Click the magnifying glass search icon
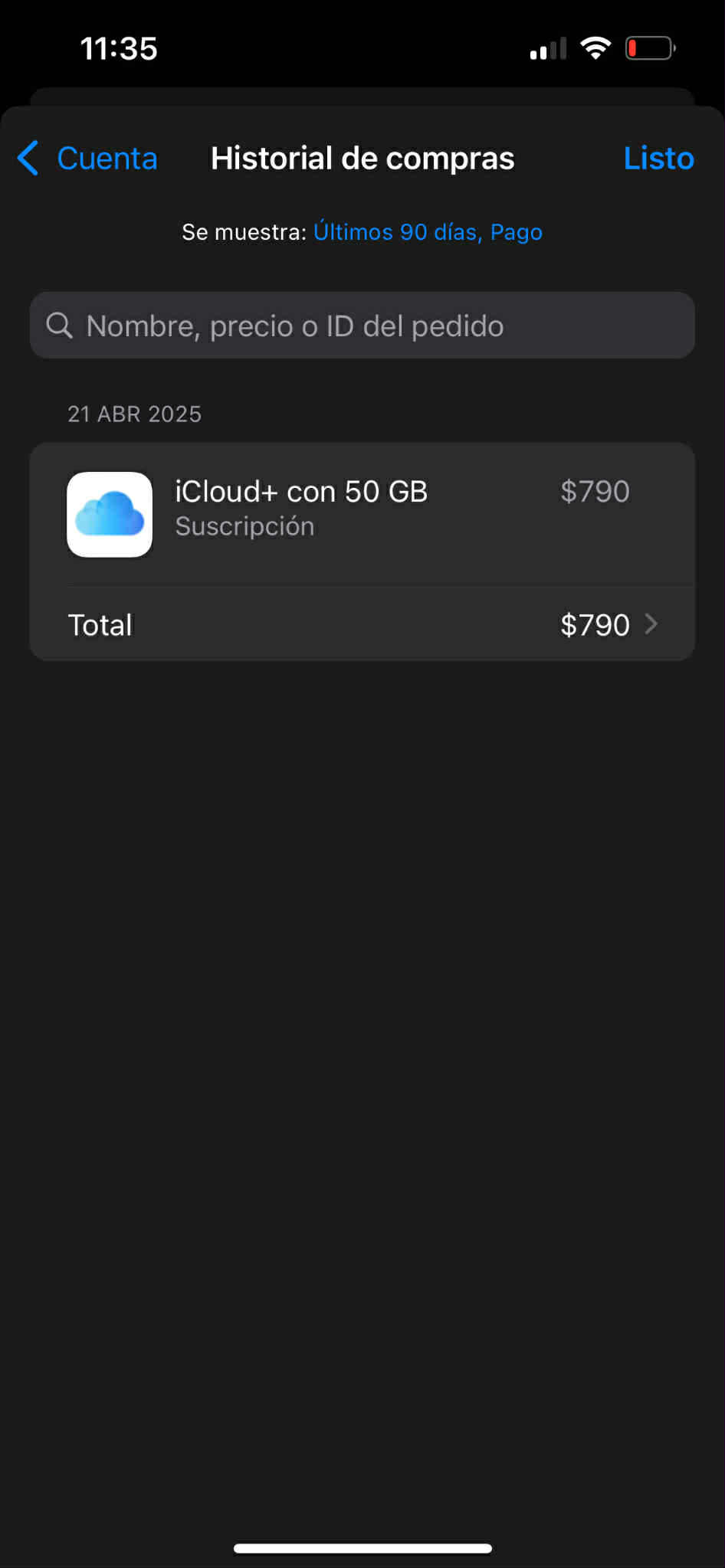This screenshot has height=1568, width=725. click(x=59, y=326)
